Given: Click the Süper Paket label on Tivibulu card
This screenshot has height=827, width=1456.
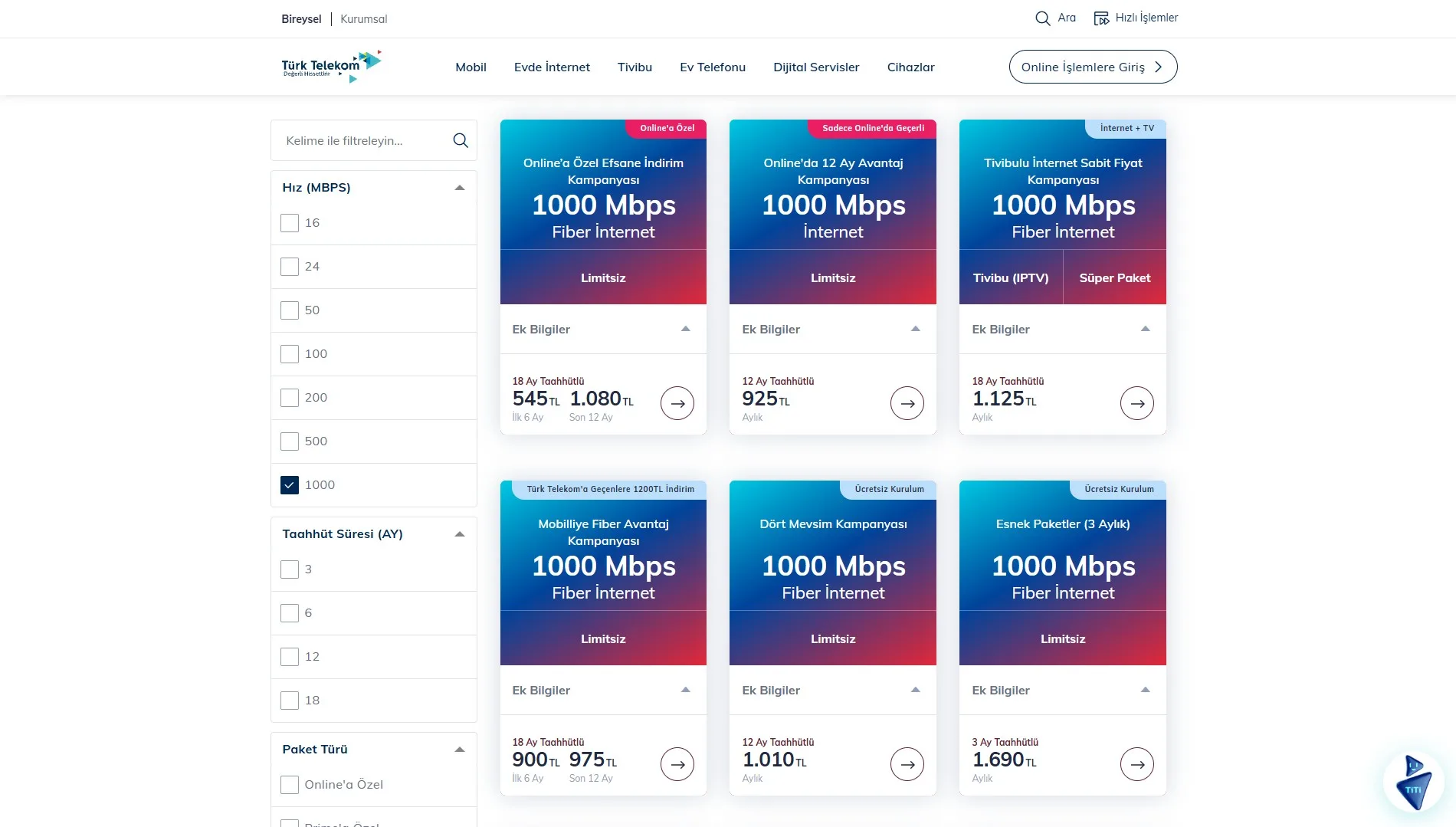Looking at the screenshot, I should pos(1115,278).
